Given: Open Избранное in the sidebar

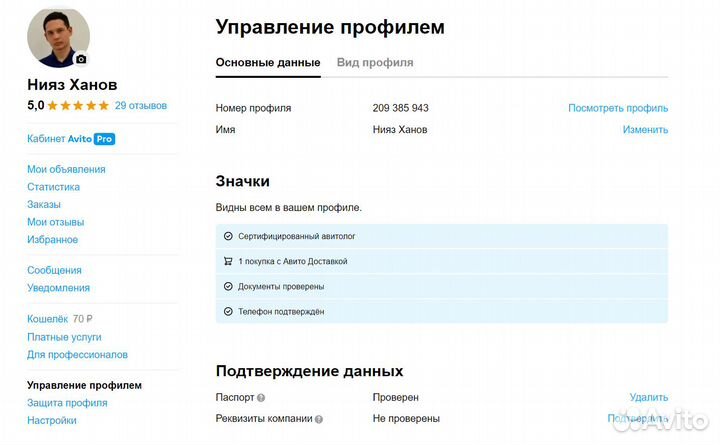Looking at the screenshot, I should coord(52,240).
